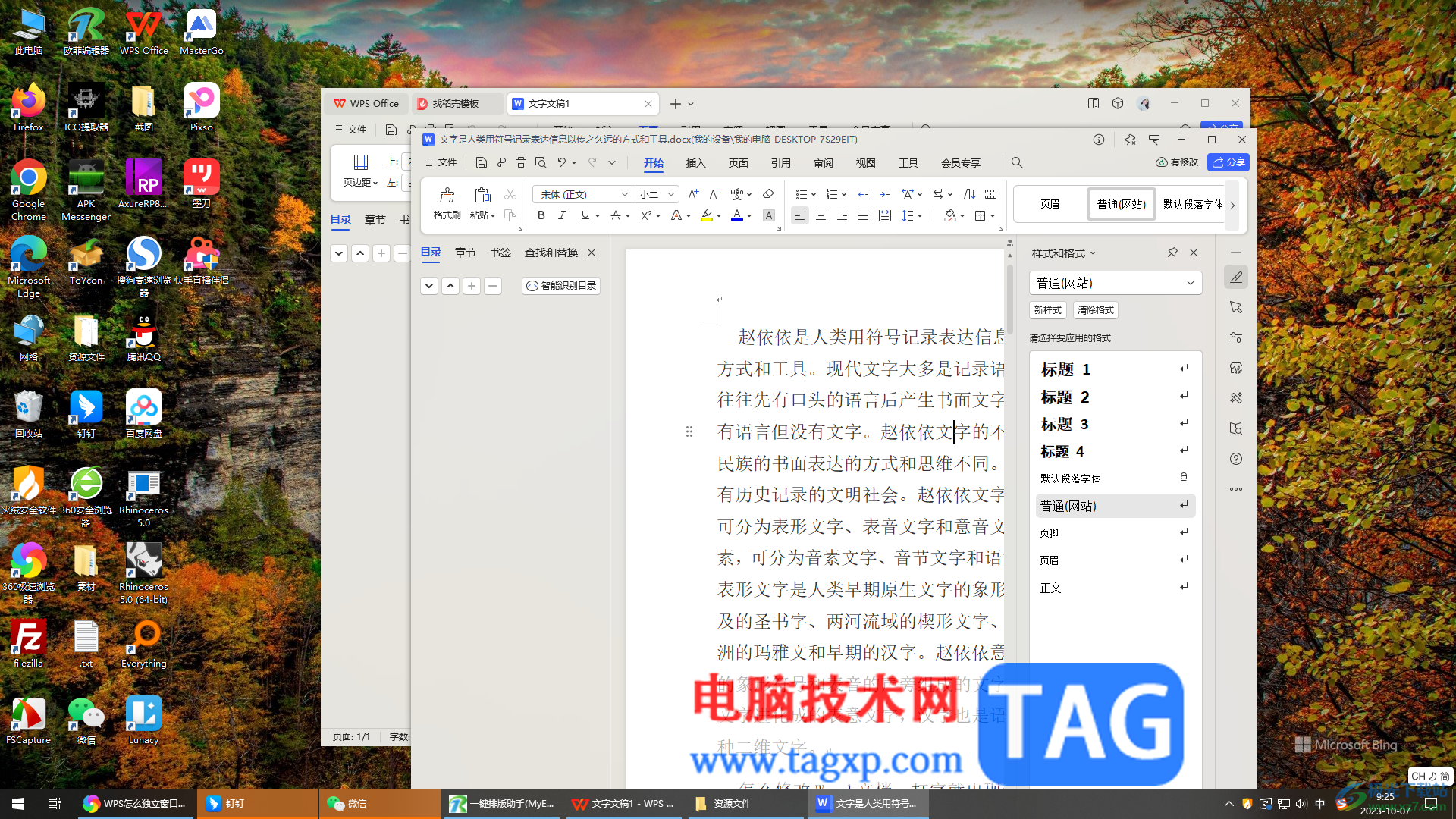Click the sort (A-Z) icon

coord(969,195)
